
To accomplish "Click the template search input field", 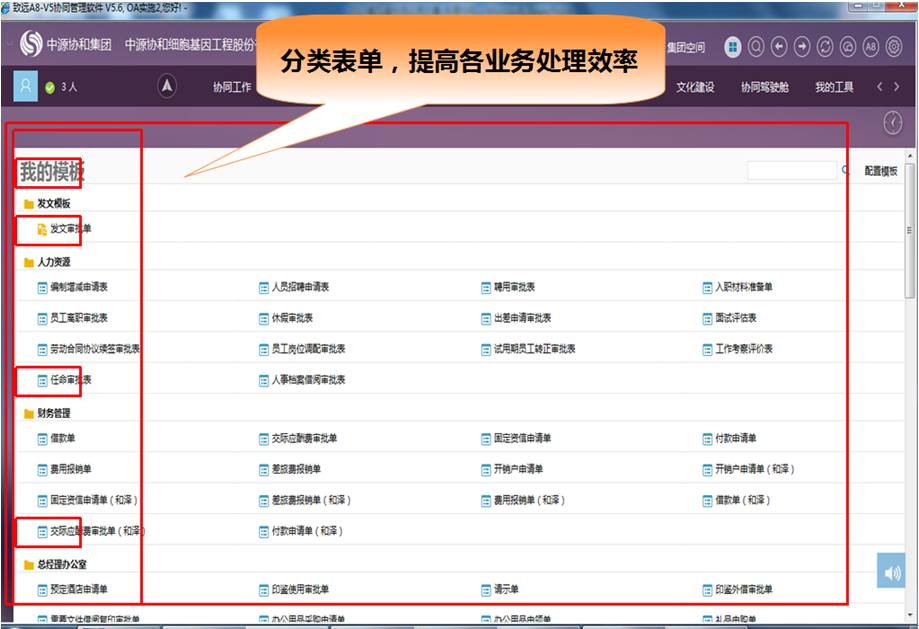I will (791, 171).
